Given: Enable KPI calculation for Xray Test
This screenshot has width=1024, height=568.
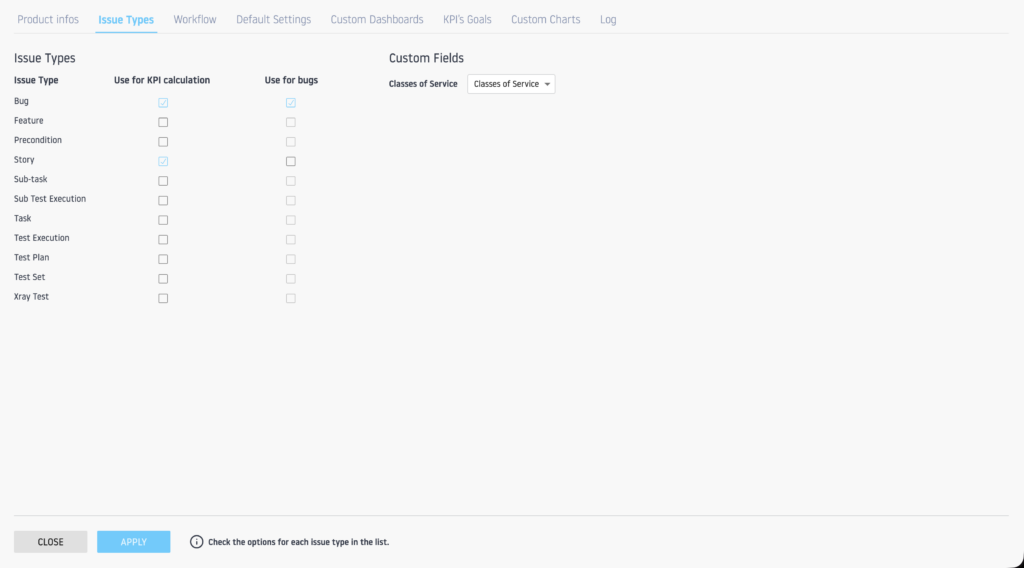Looking at the screenshot, I should pos(163,298).
